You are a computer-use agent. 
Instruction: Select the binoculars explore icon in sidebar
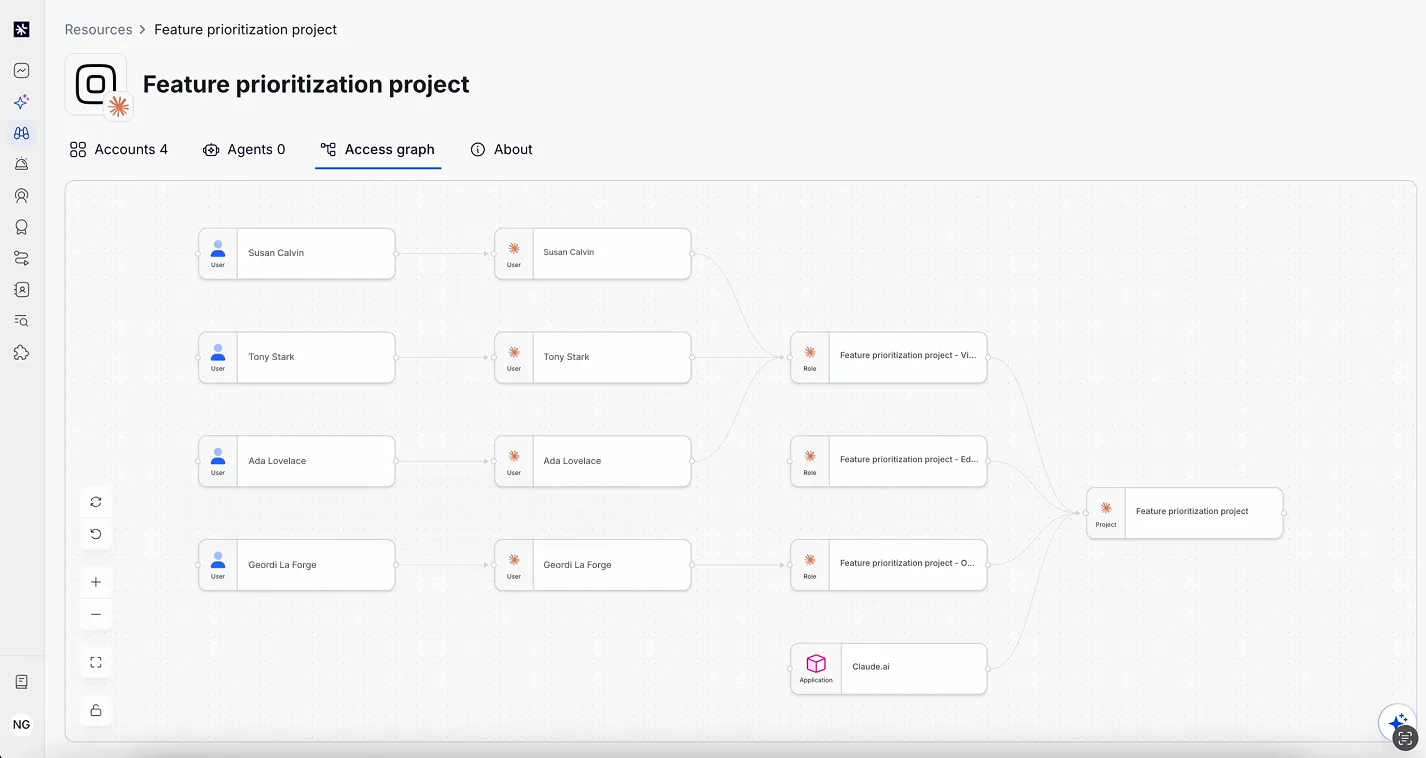[x=21, y=133]
